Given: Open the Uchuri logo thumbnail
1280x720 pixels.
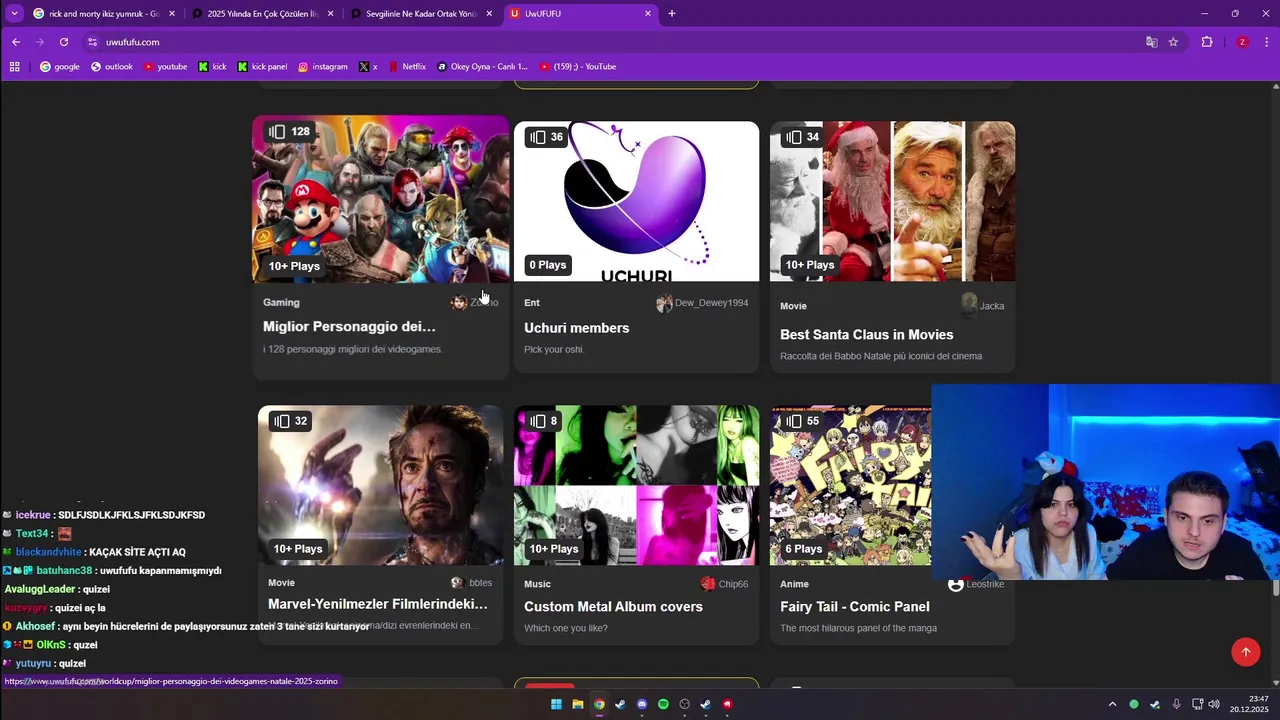Looking at the screenshot, I should (636, 201).
